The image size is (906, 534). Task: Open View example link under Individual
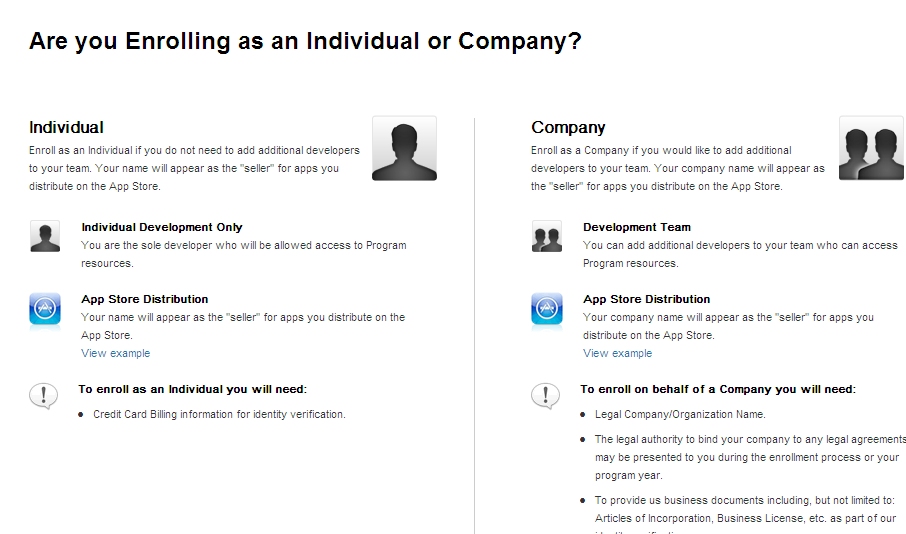(116, 353)
